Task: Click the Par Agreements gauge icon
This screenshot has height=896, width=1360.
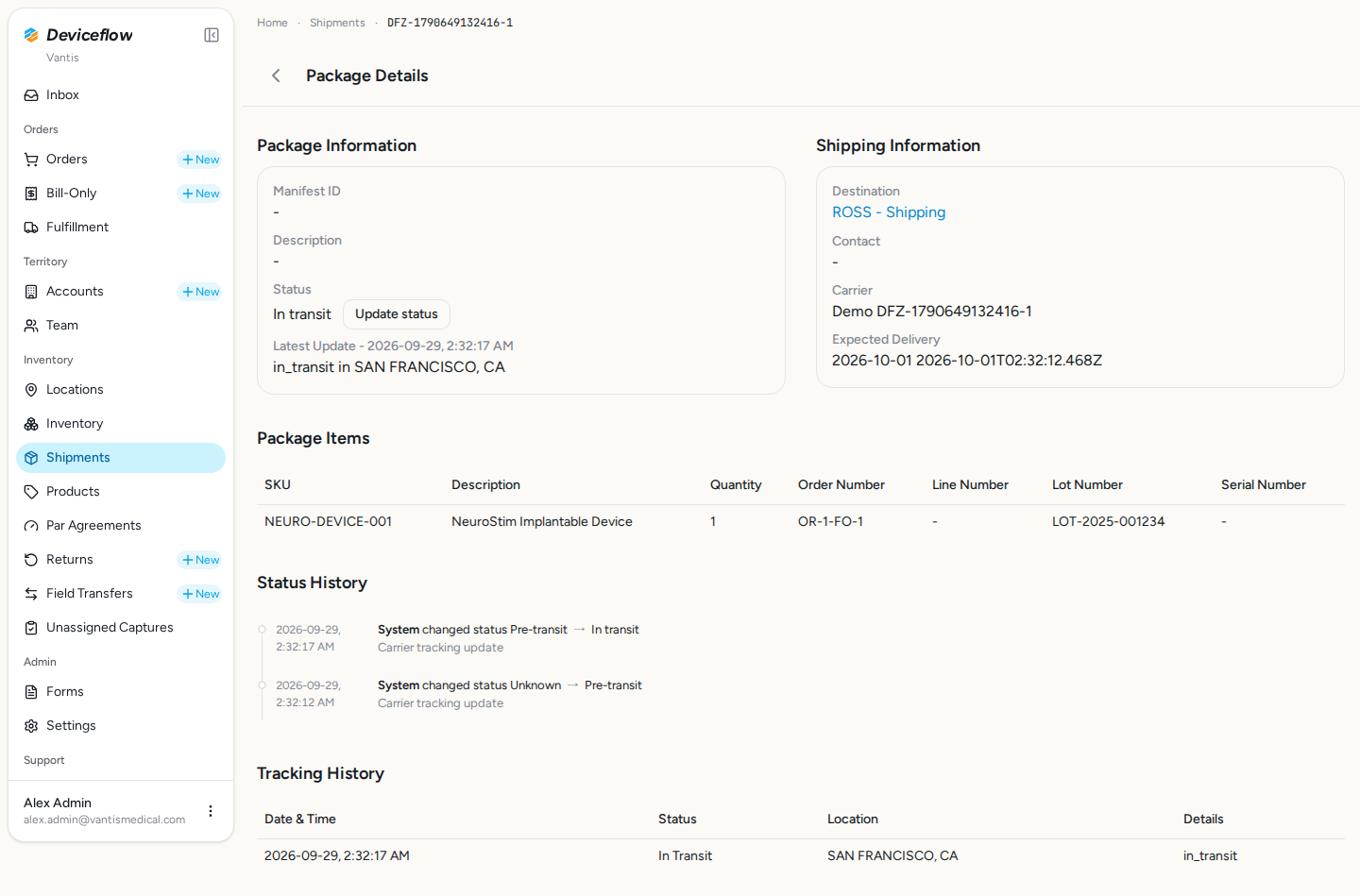Action: (x=31, y=526)
